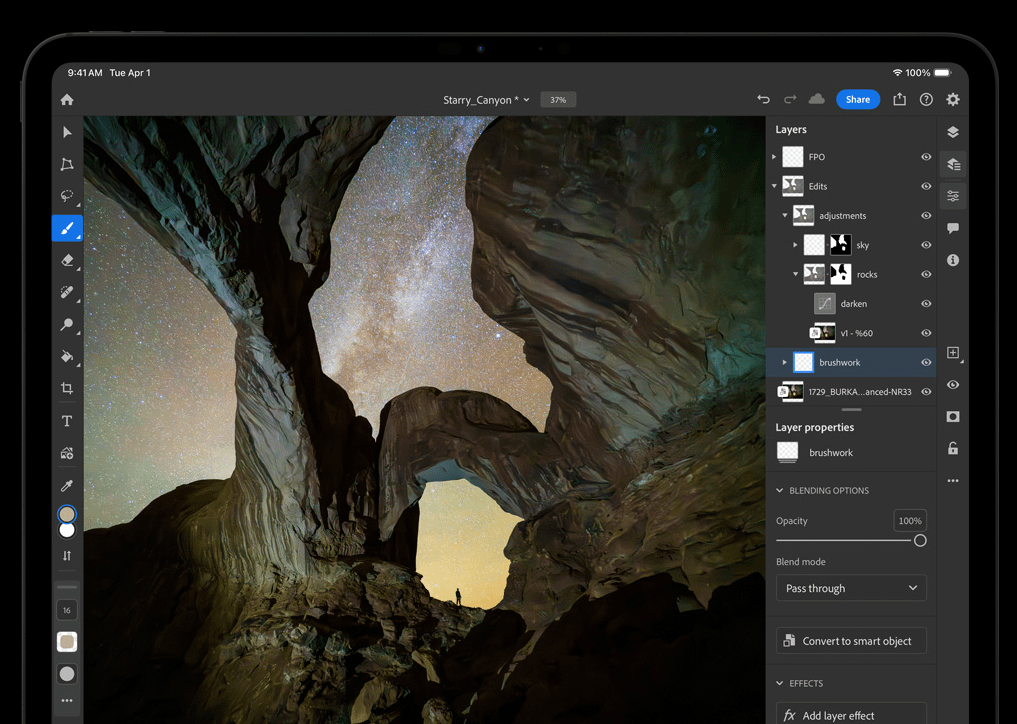Expand the brushwork layer group

(784, 363)
